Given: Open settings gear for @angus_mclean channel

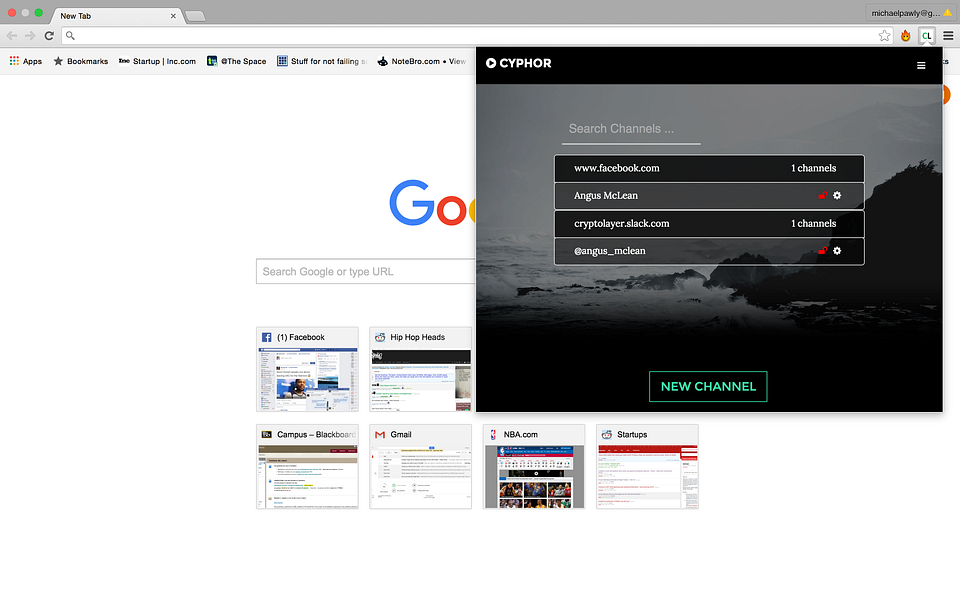Looking at the screenshot, I should (x=837, y=250).
